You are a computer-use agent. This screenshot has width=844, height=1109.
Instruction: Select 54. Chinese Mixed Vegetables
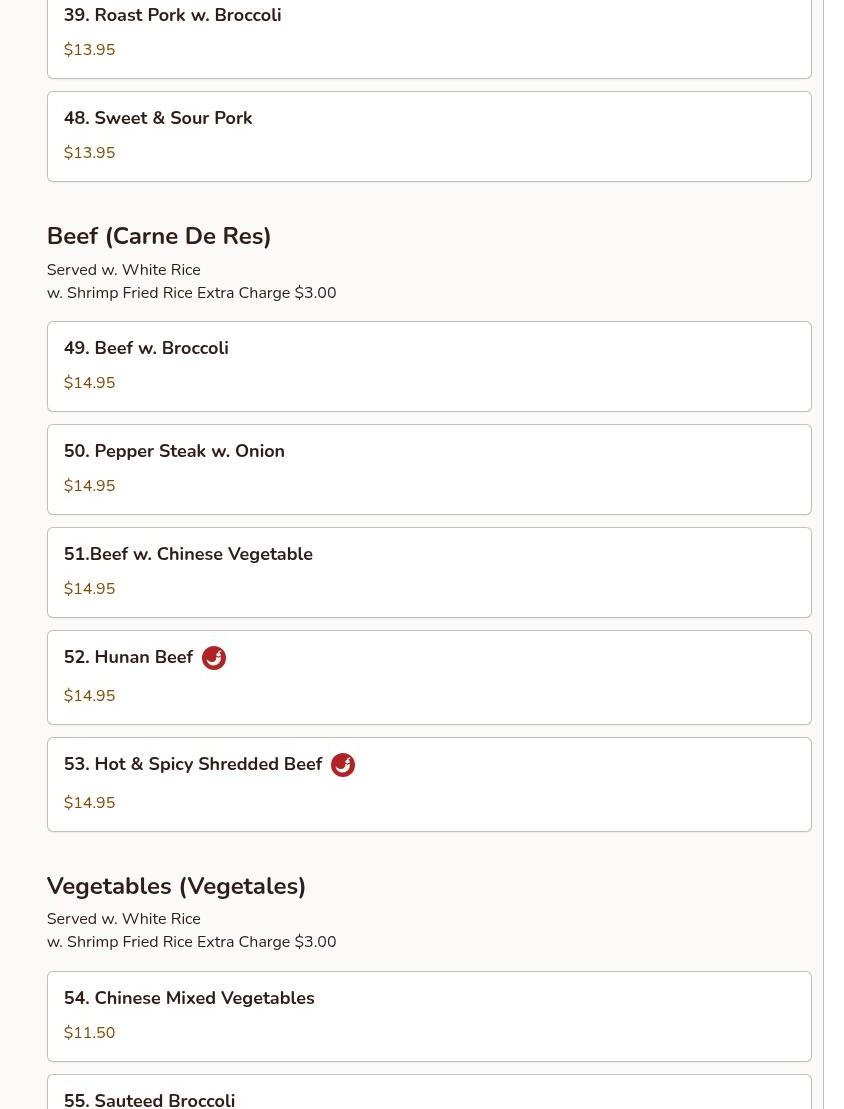429,1016
